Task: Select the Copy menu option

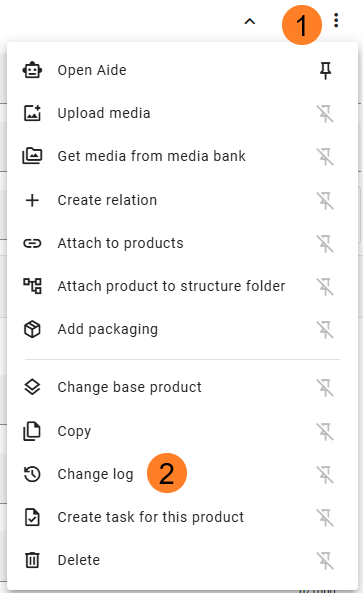Action: coord(182,431)
